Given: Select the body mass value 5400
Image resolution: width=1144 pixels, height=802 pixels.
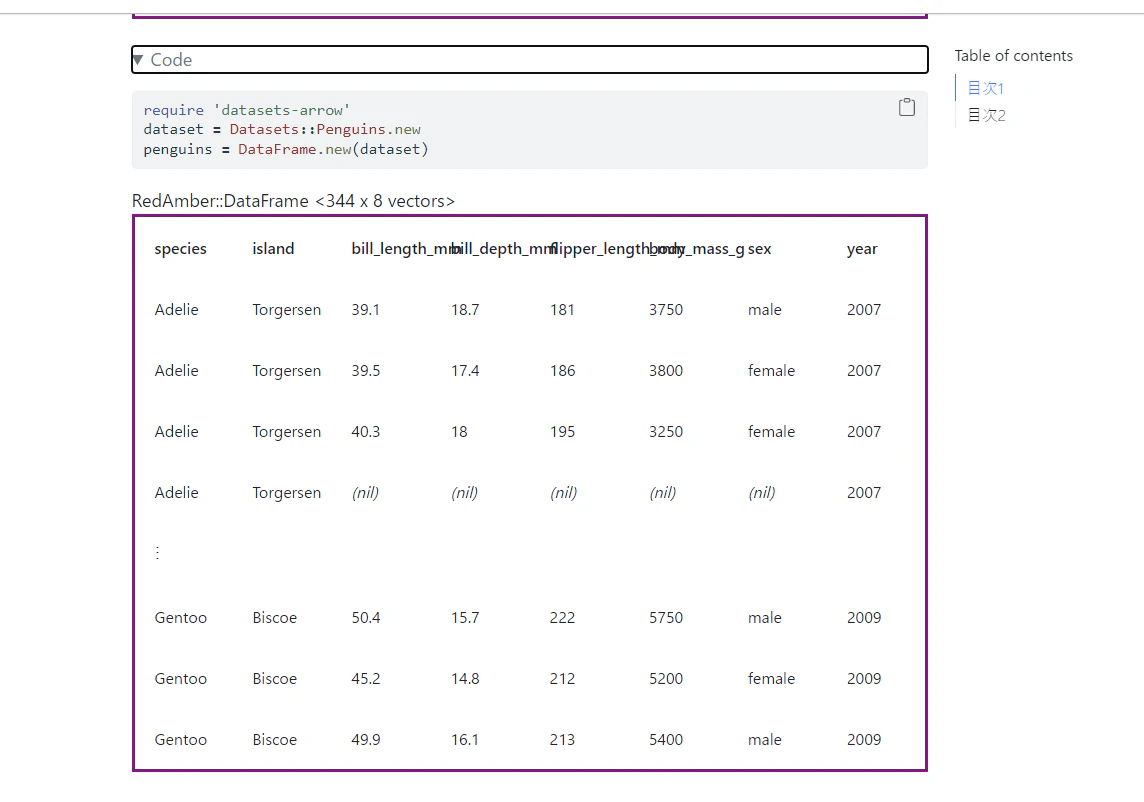Looking at the screenshot, I should tap(666, 740).
